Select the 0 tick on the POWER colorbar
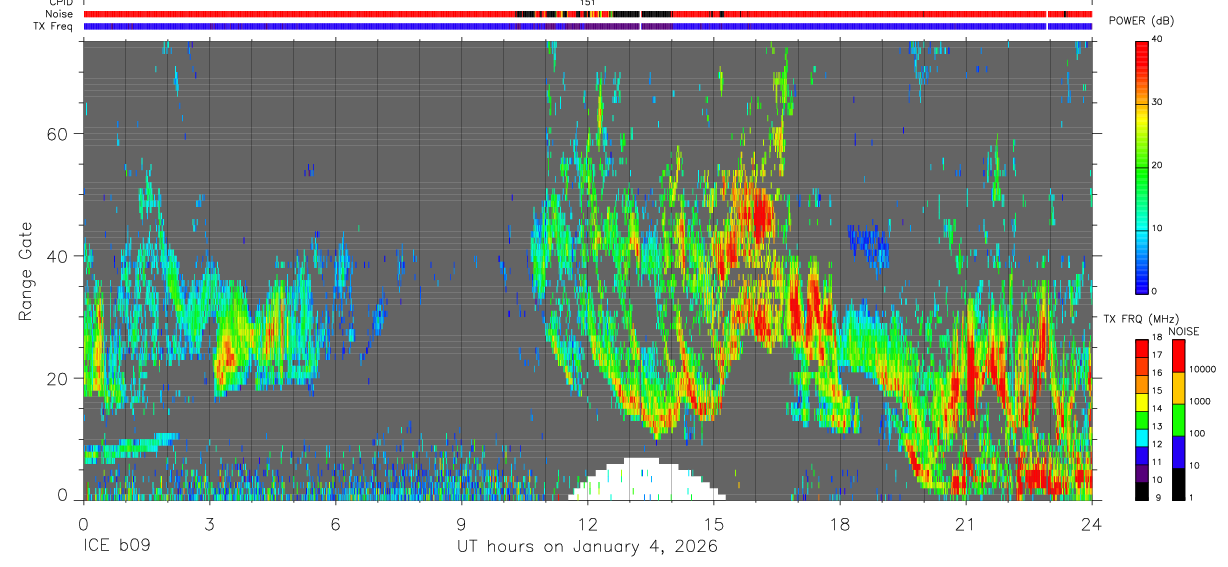 coord(1155,291)
